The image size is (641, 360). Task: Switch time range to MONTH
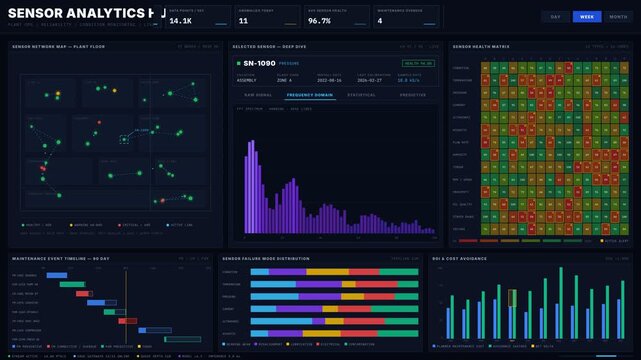pyautogui.click(x=618, y=17)
